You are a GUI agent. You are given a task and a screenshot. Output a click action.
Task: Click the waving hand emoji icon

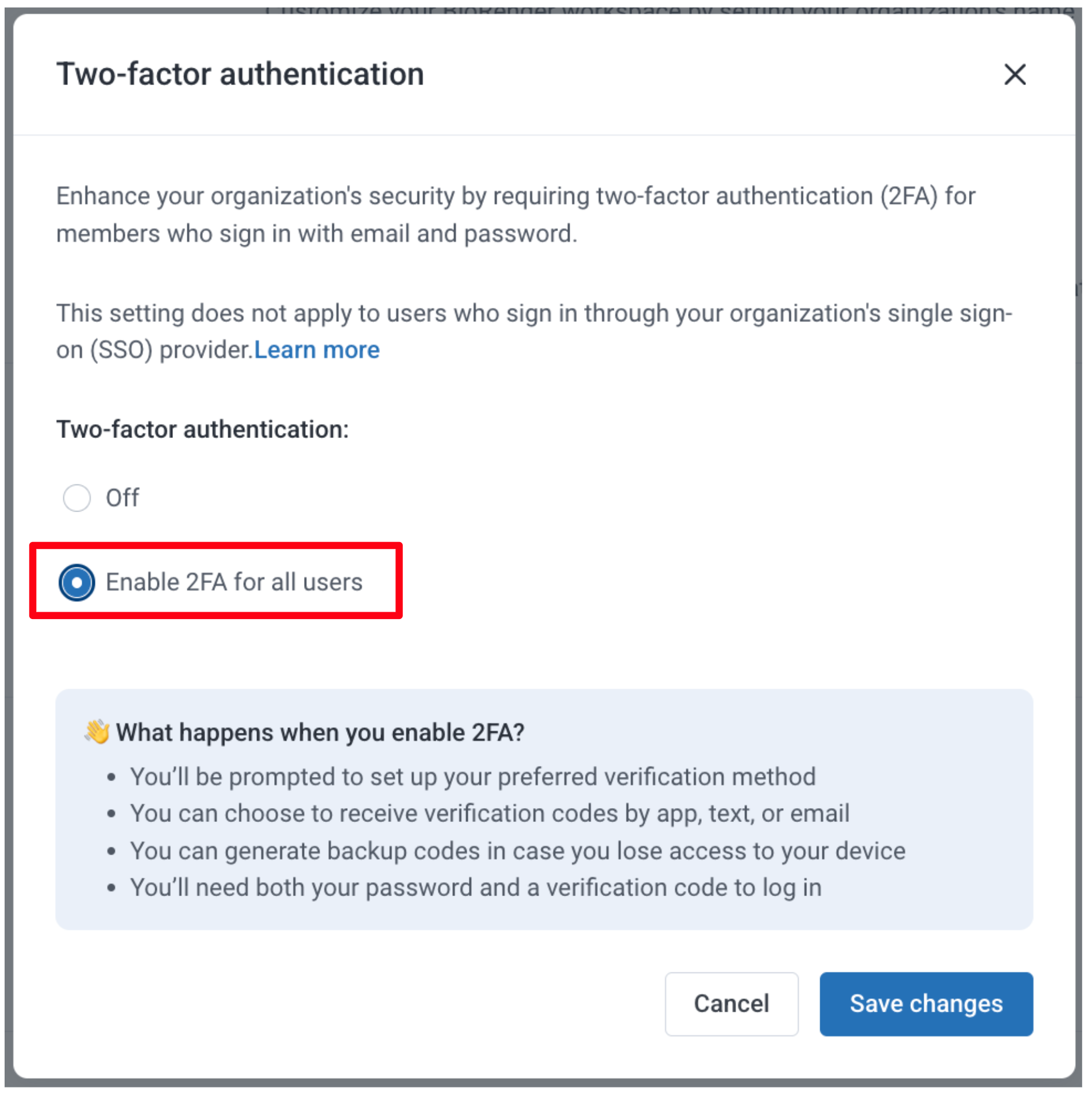click(97, 732)
